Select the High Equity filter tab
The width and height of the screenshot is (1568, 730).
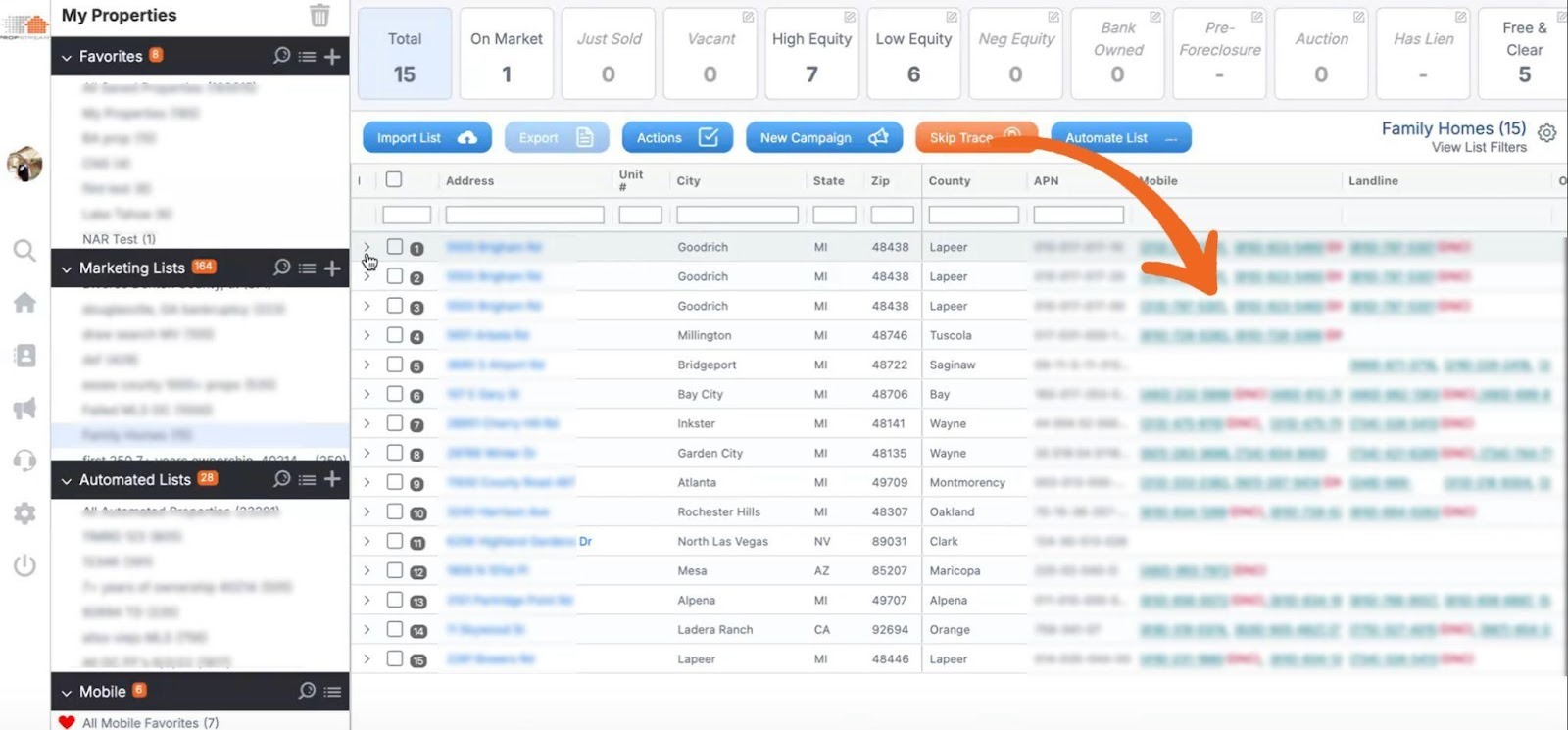(811, 54)
